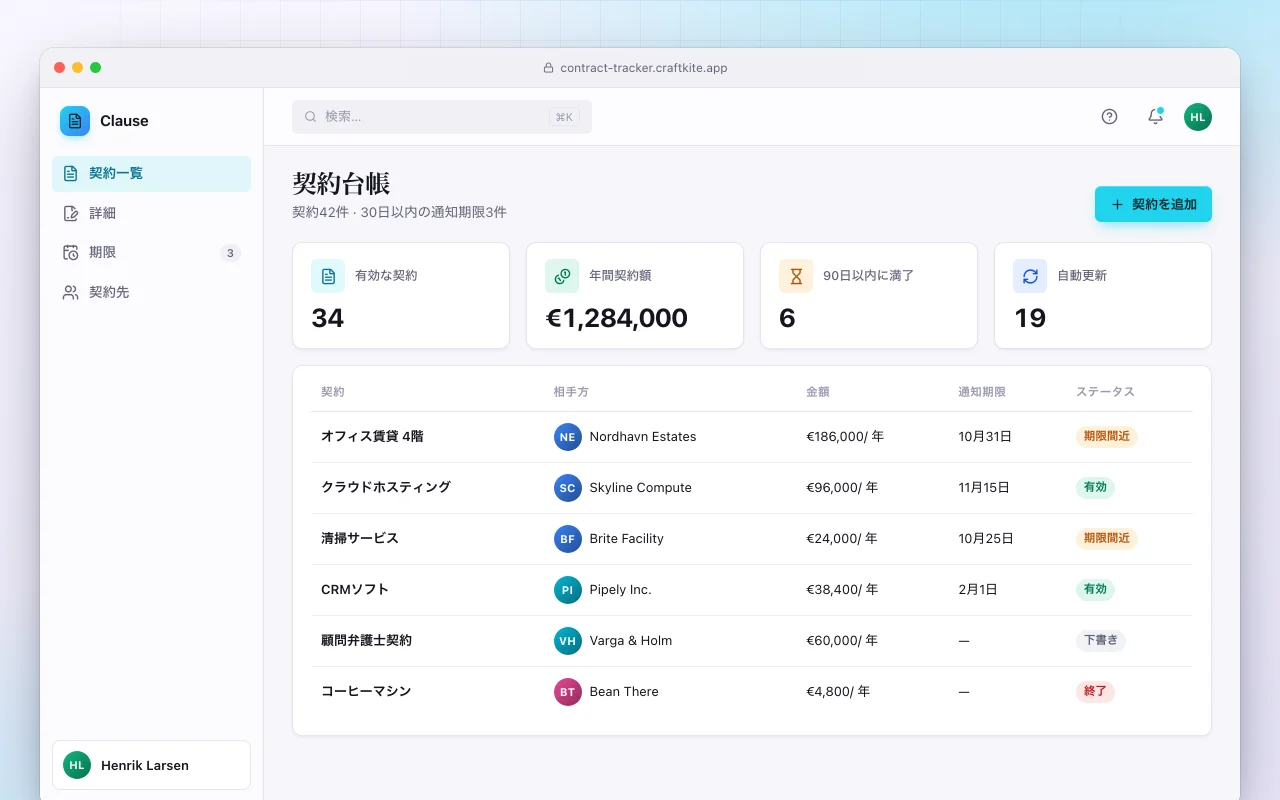The width and height of the screenshot is (1280, 800).
Task: Sort by the 通知期限 column header
Action: coord(982,392)
